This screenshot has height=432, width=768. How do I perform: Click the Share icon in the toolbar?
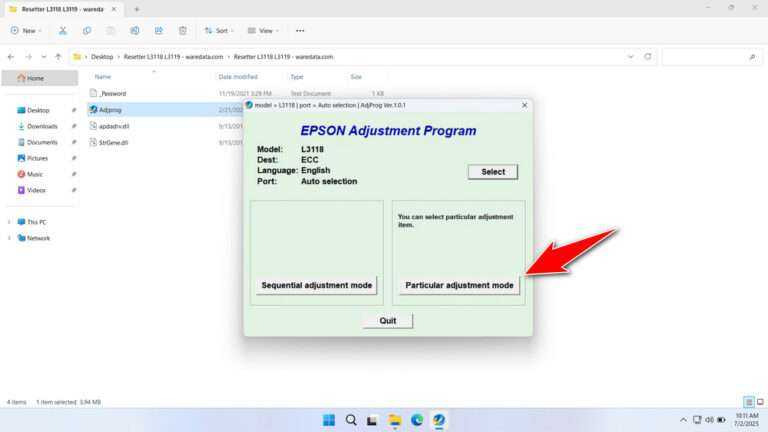point(158,31)
